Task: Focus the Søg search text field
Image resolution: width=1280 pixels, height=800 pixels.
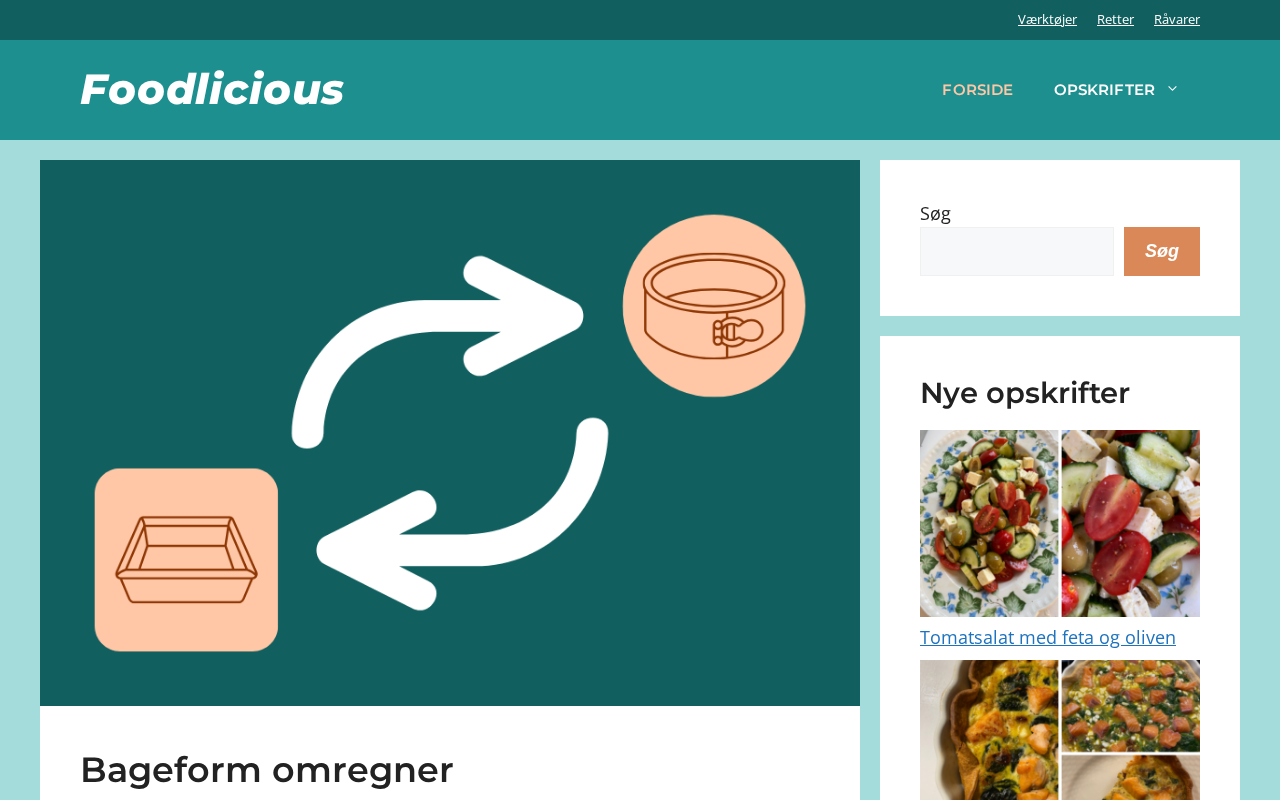Action: 1016,251
